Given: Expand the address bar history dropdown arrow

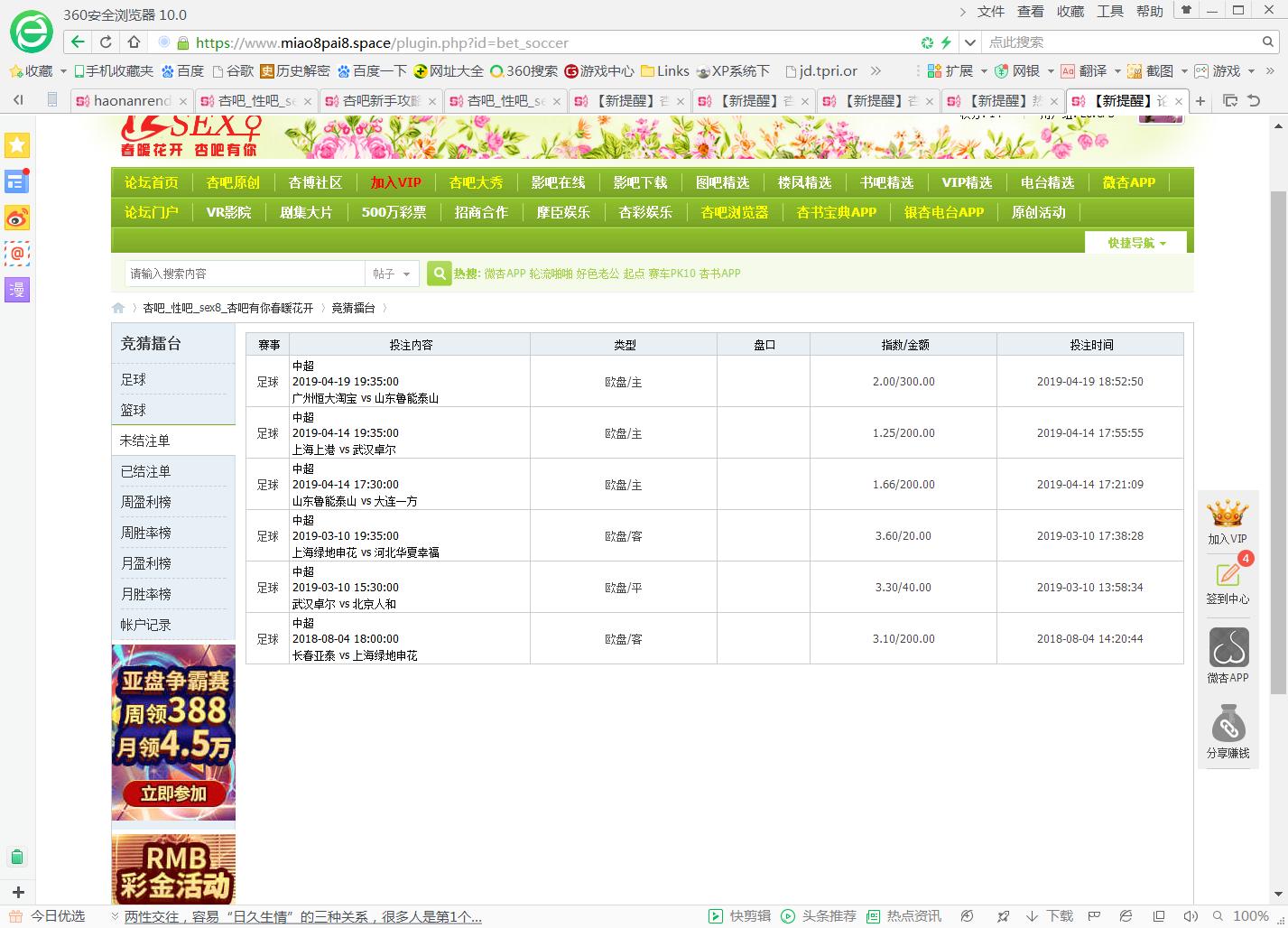Looking at the screenshot, I should (x=970, y=42).
